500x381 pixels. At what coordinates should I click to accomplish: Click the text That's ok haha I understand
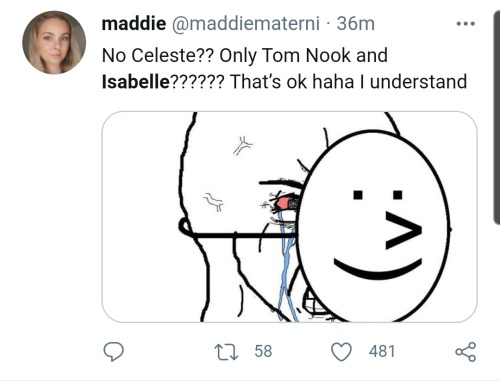[x=348, y=82]
